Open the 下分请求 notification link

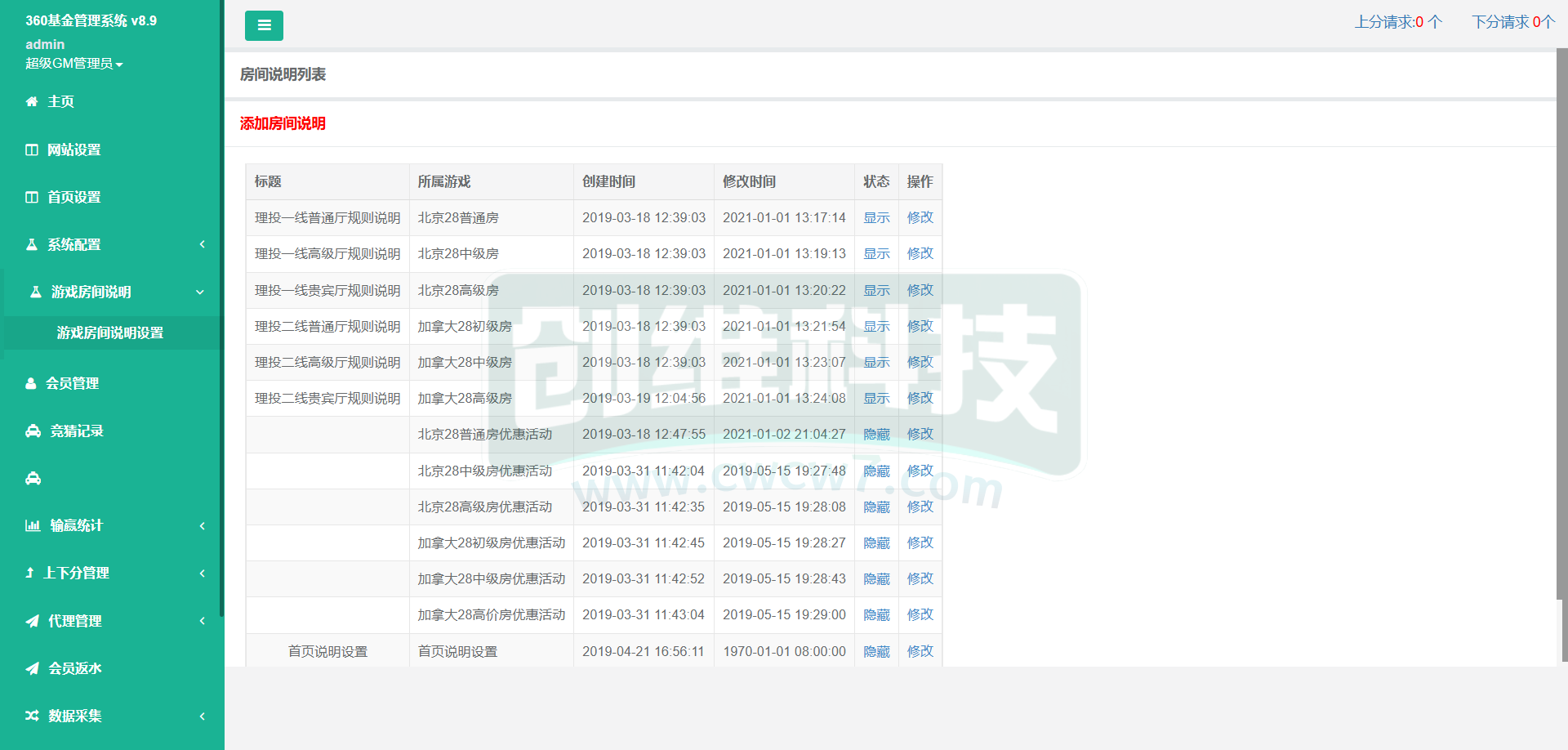(x=1513, y=22)
